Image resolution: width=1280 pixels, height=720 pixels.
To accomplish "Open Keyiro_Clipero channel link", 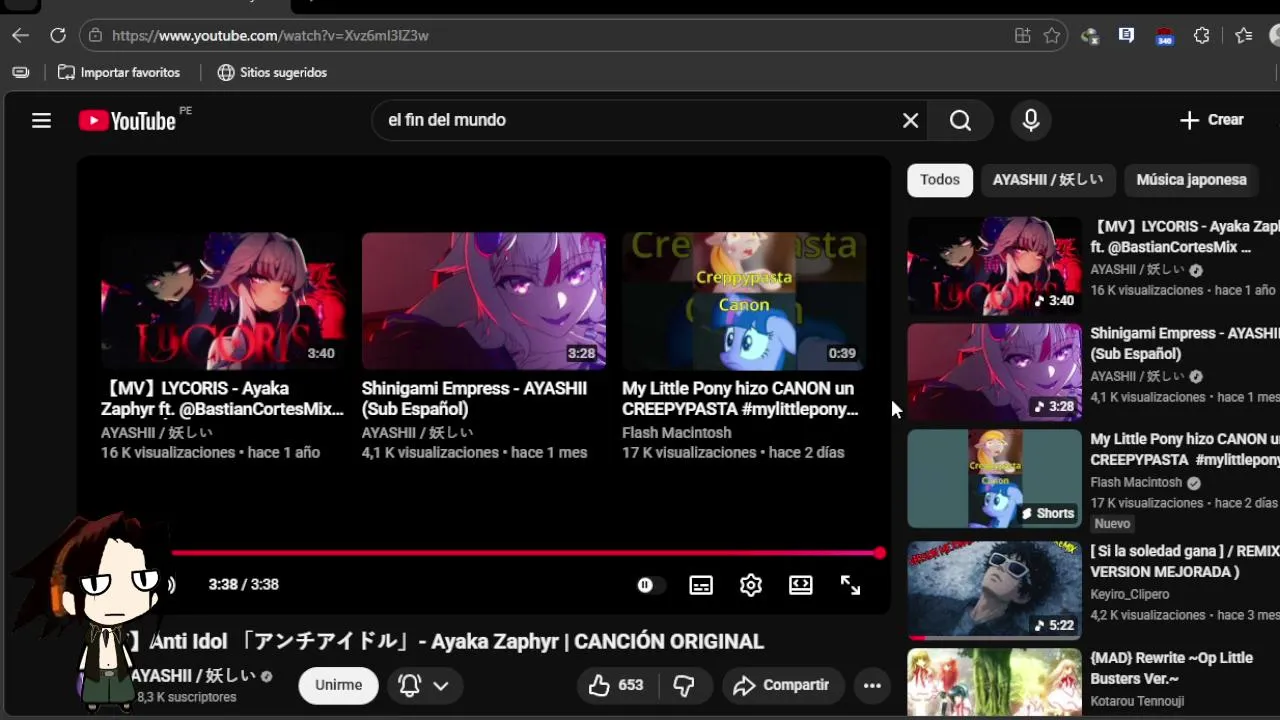I will click(x=1130, y=594).
